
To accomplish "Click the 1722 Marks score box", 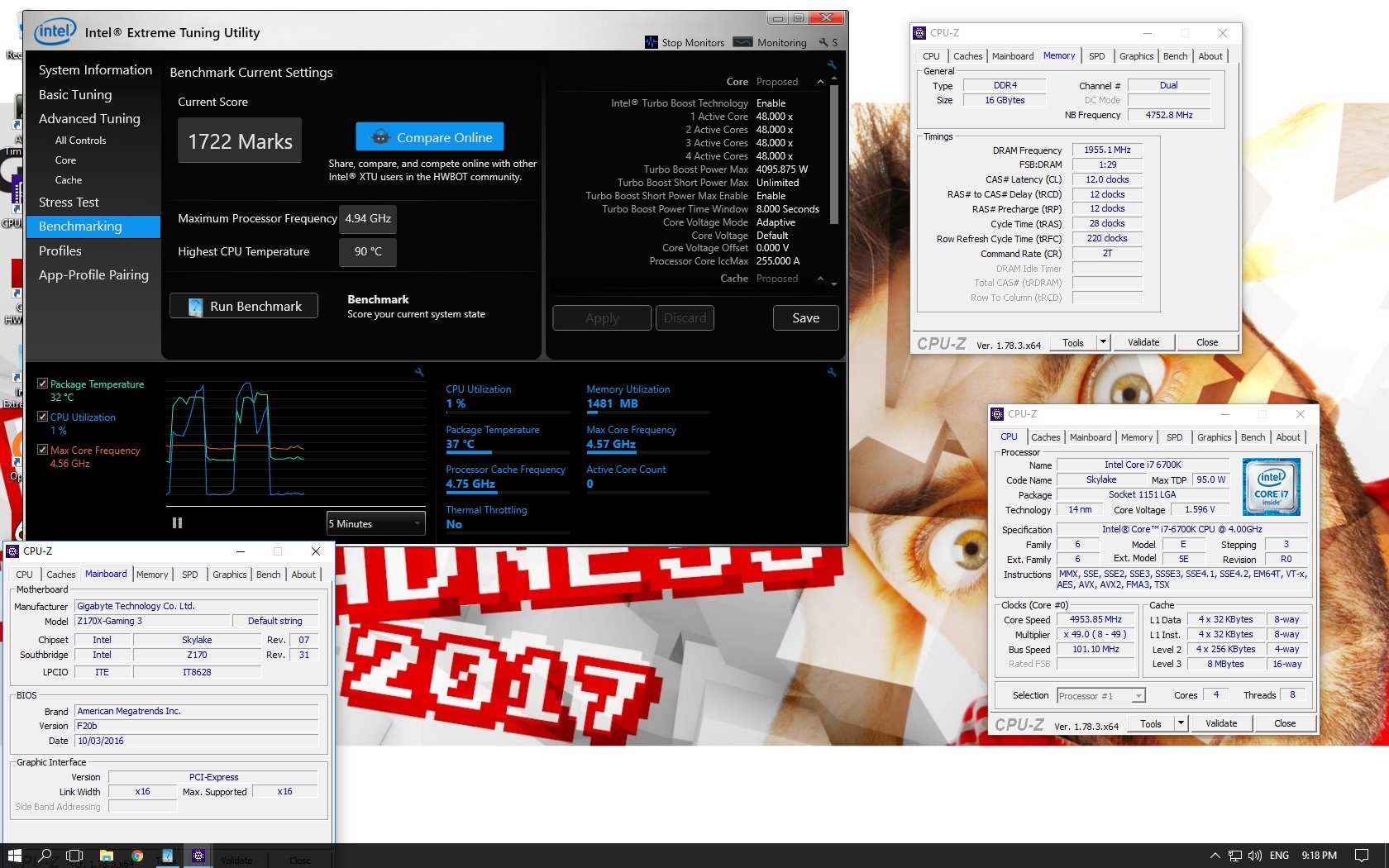I will 240,141.
